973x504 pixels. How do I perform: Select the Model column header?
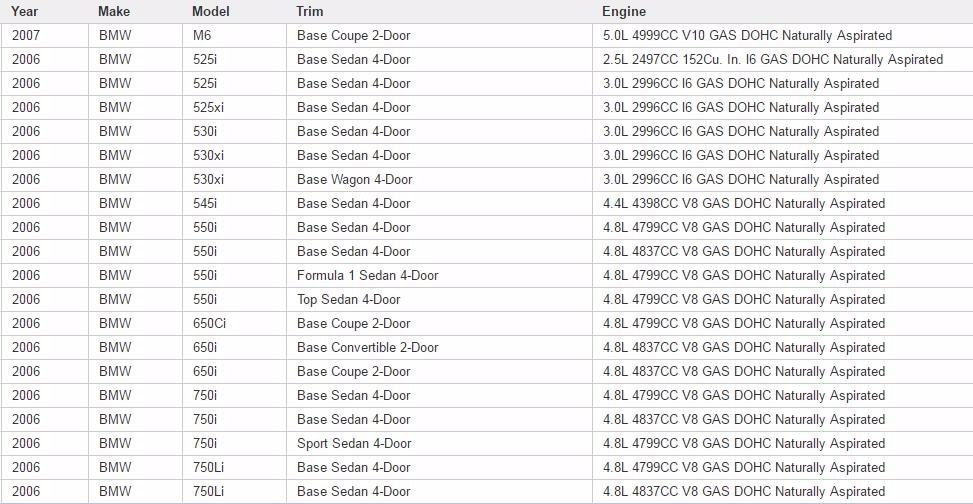[x=210, y=11]
